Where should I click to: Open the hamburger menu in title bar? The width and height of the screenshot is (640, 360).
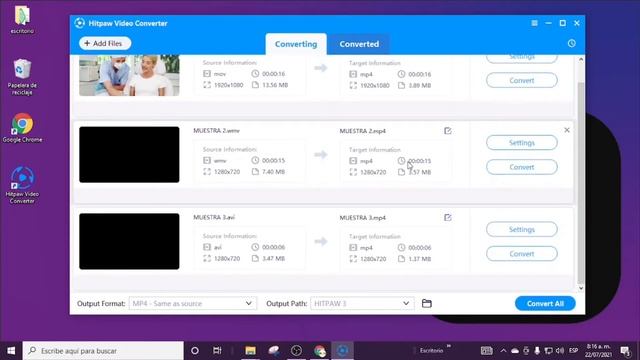534,23
